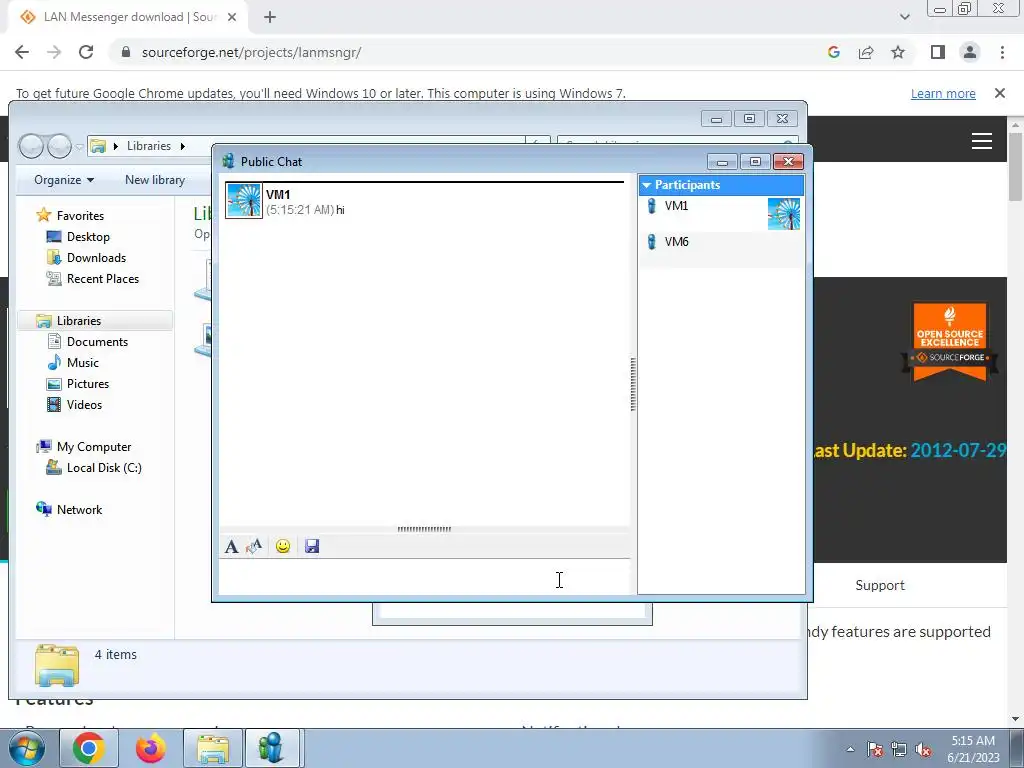The image size is (1024, 768).
Task: Collapse the Participants group arrow
Action: coord(647,185)
